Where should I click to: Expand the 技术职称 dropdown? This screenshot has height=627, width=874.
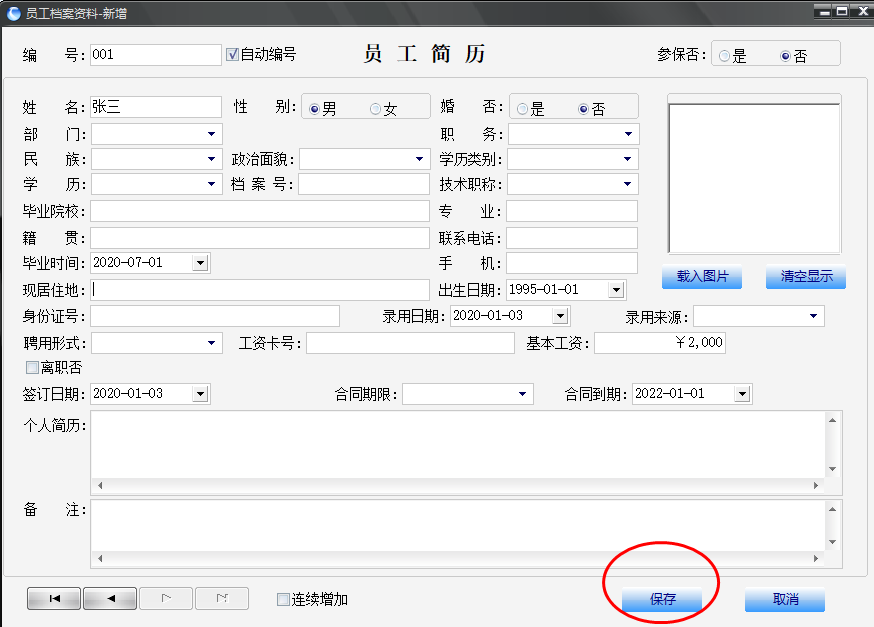pos(627,184)
